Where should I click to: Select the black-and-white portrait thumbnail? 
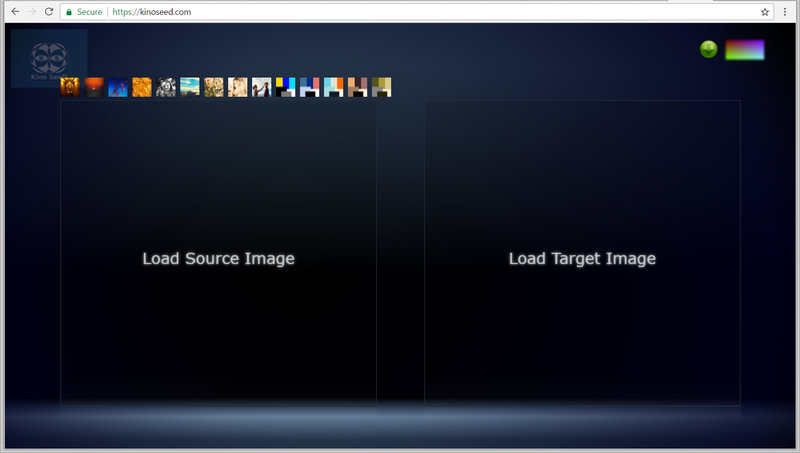166,88
